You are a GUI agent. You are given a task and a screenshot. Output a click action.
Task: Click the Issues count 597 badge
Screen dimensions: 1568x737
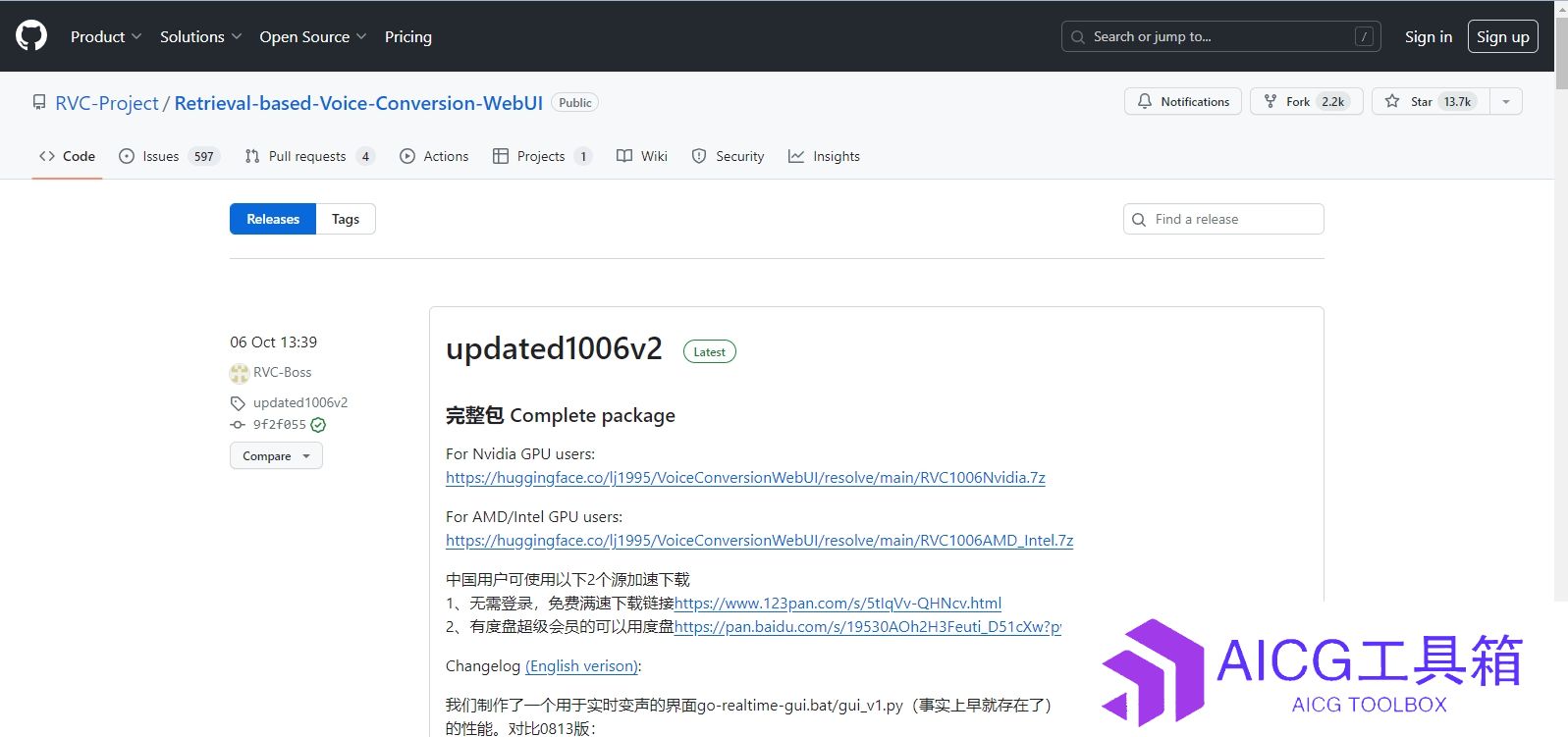203,156
